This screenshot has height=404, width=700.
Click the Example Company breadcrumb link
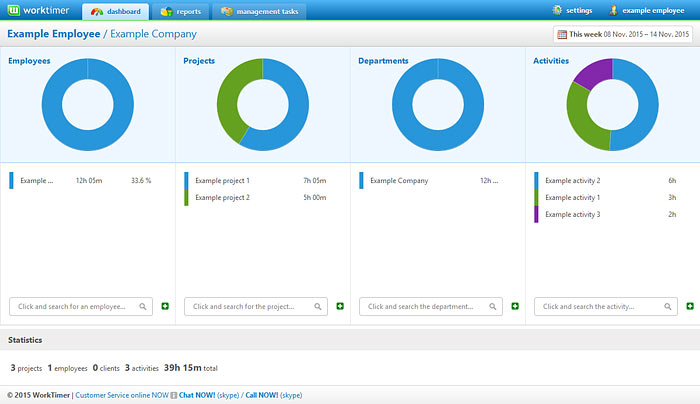153,34
